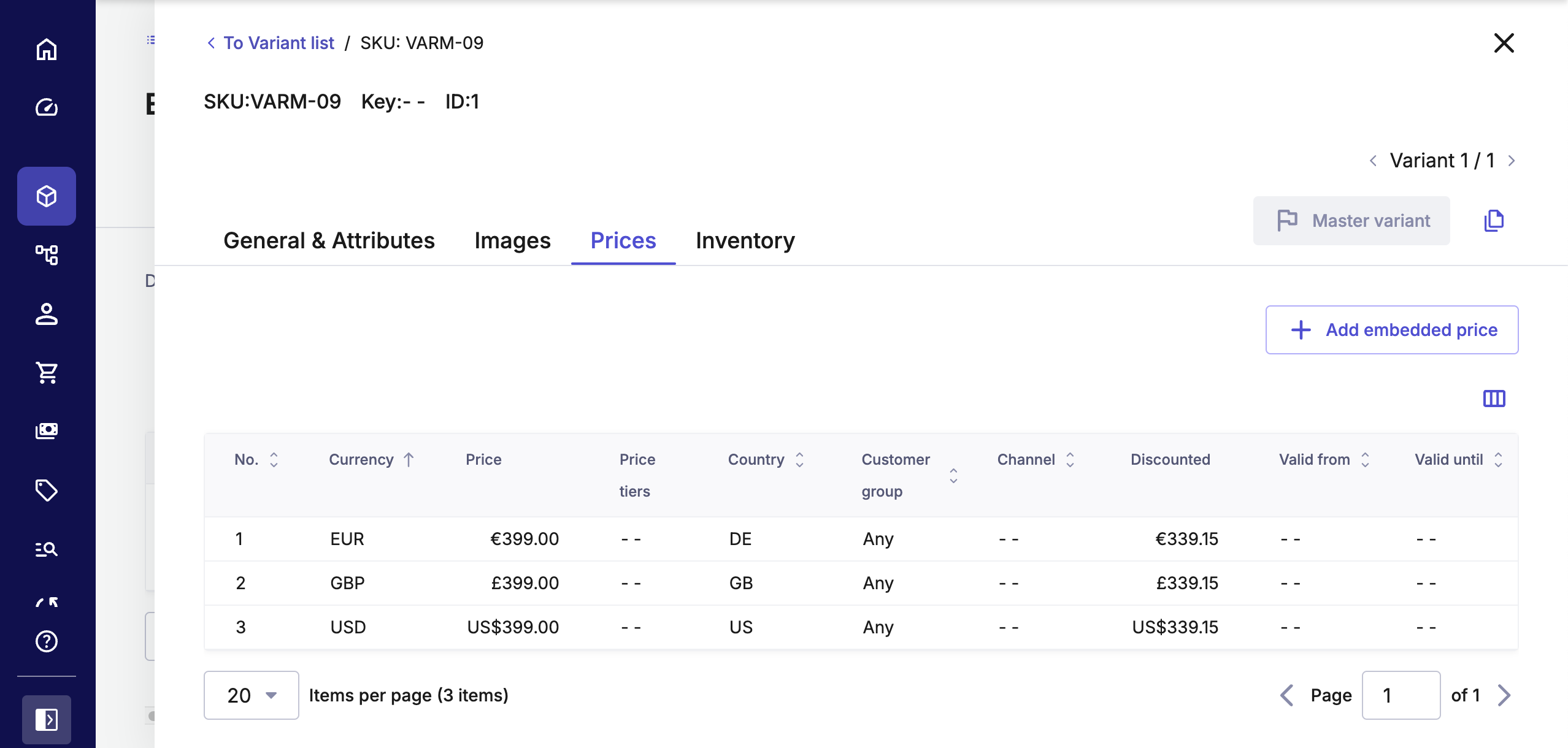Open the Products cube icon in sidebar
The height and width of the screenshot is (748, 1568).
(x=47, y=196)
